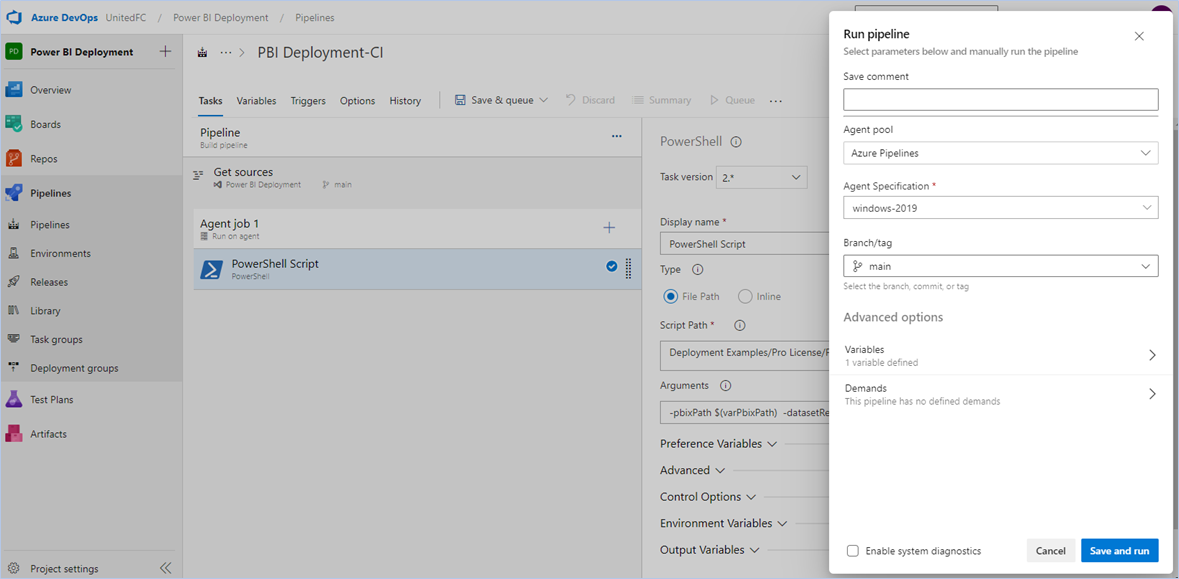
Task: Open the Agent Specification dropdown
Action: coord(1001,208)
